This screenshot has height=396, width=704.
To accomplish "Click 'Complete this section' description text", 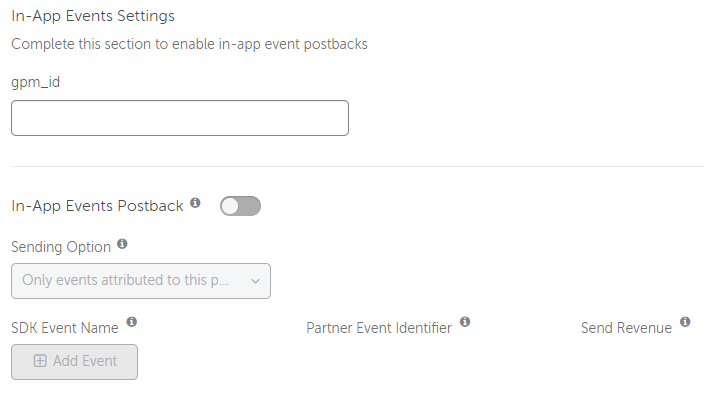I will click(x=189, y=44).
